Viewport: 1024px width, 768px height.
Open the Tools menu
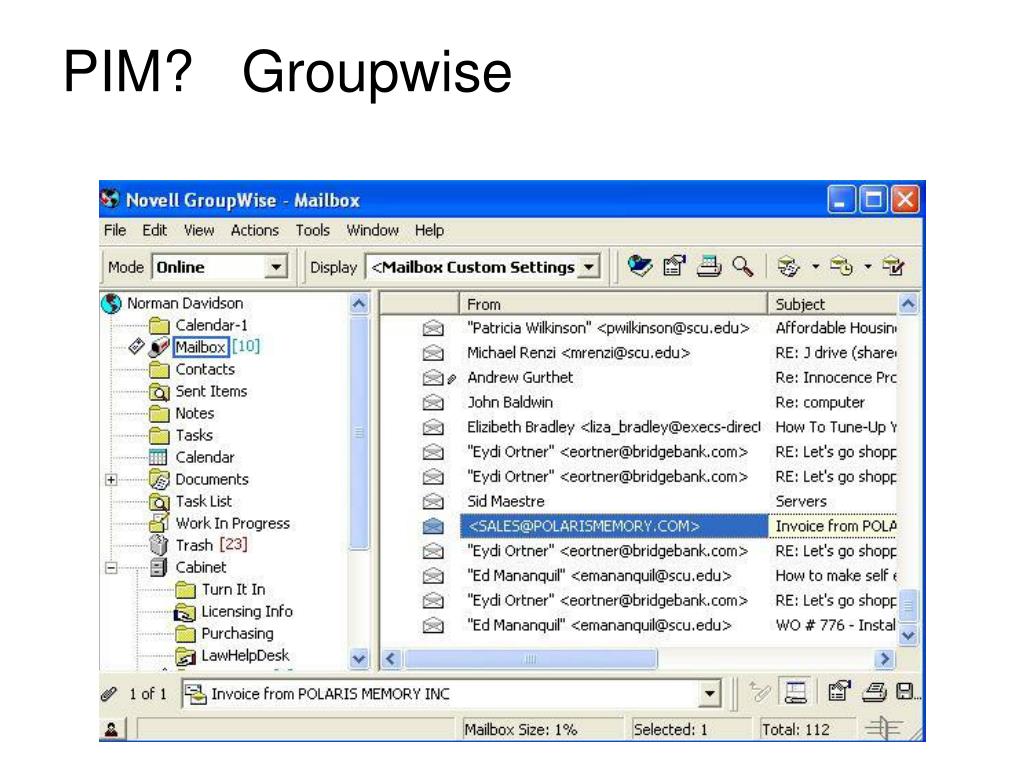(x=312, y=231)
